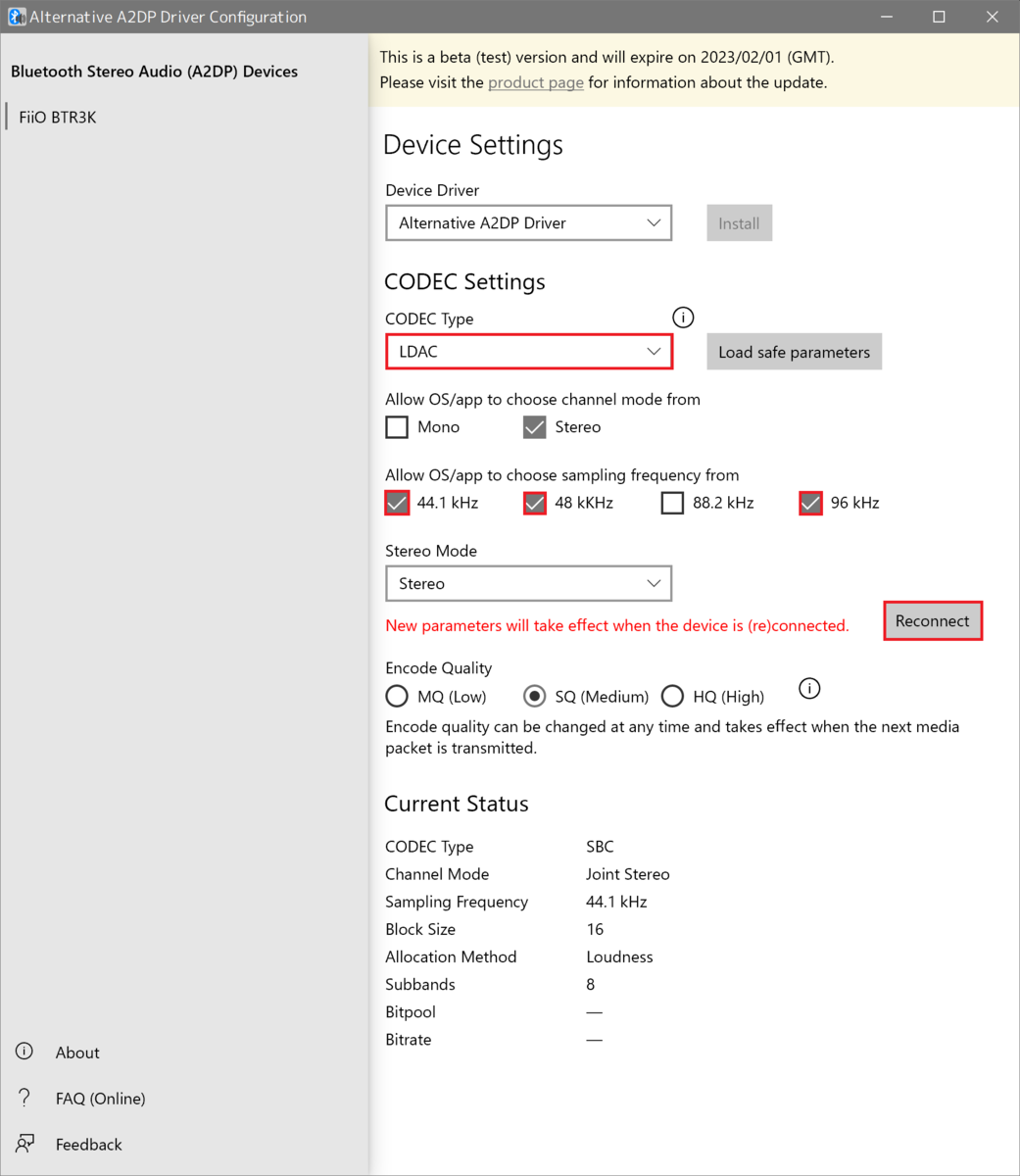The image size is (1020, 1176).
Task: Click the Bitpool status label
Action: [411, 1012]
